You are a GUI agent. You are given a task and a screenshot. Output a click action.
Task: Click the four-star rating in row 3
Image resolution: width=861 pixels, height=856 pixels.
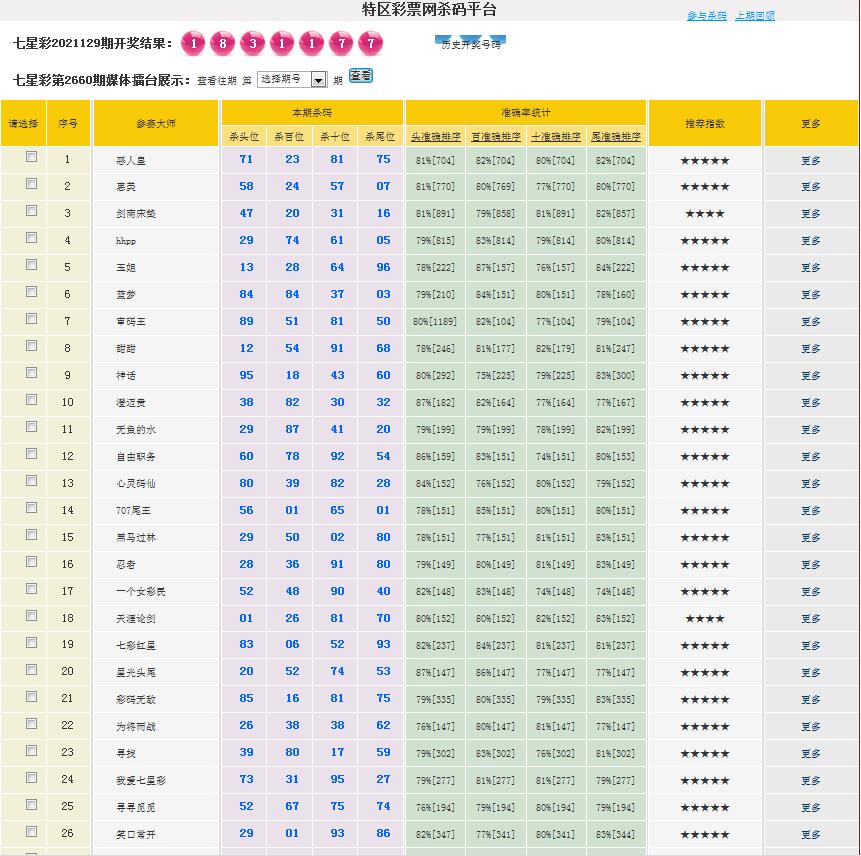coord(705,214)
